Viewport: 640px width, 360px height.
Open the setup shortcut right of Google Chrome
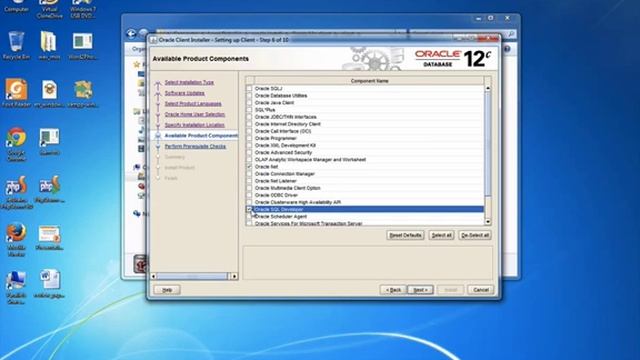[49, 141]
